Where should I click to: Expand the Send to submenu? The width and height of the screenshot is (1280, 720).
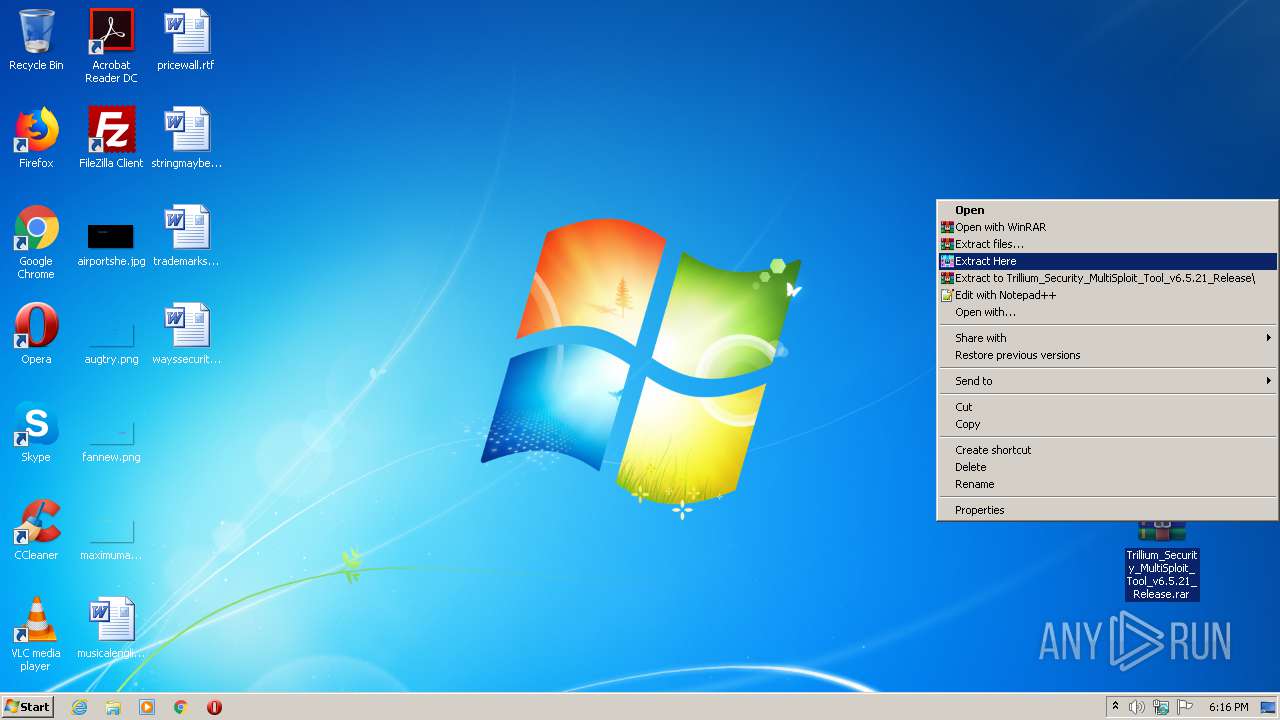click(1107, 381)
